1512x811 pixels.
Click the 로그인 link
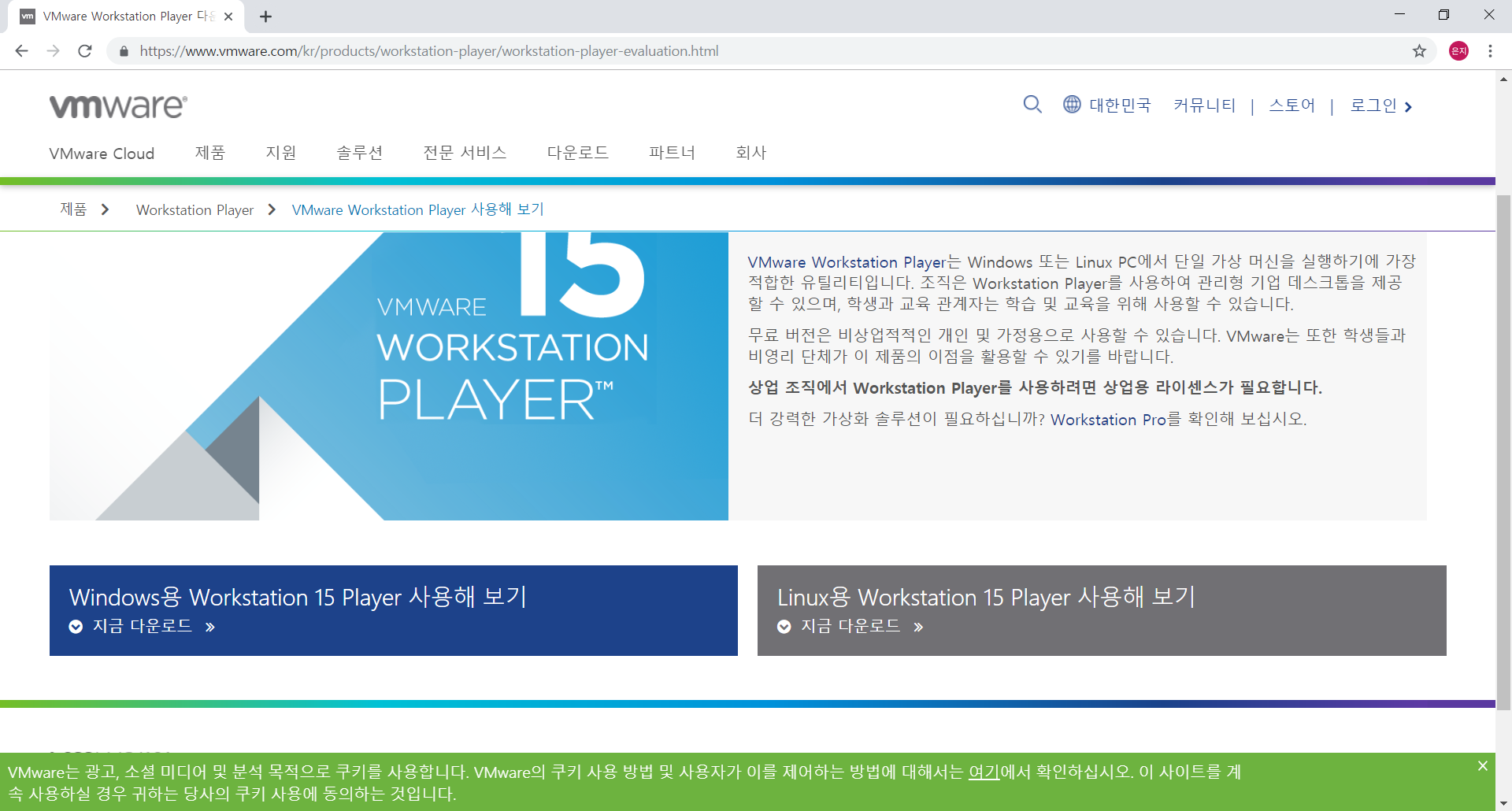(1373, 105)
